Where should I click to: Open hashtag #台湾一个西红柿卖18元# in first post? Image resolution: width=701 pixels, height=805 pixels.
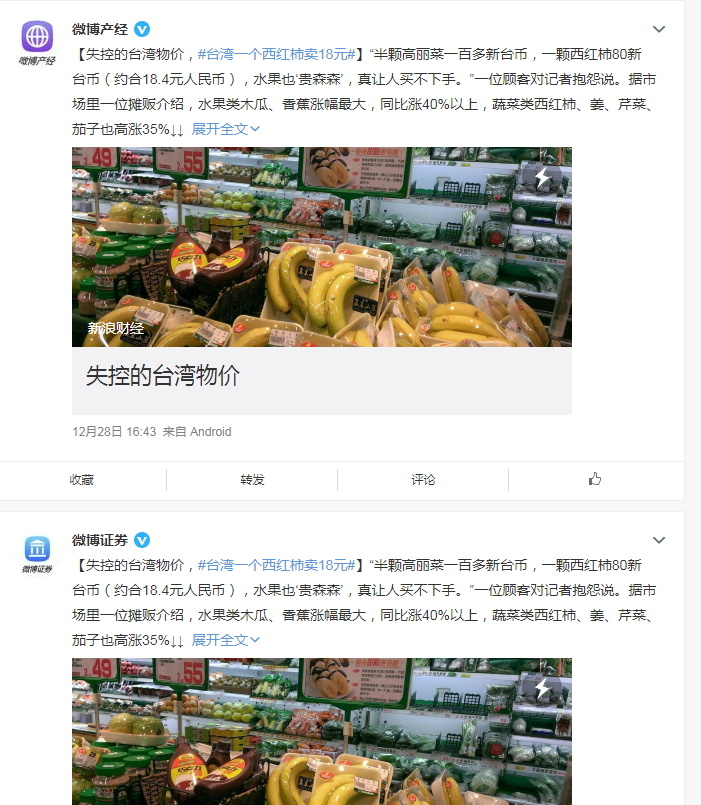tap(276, 54)
